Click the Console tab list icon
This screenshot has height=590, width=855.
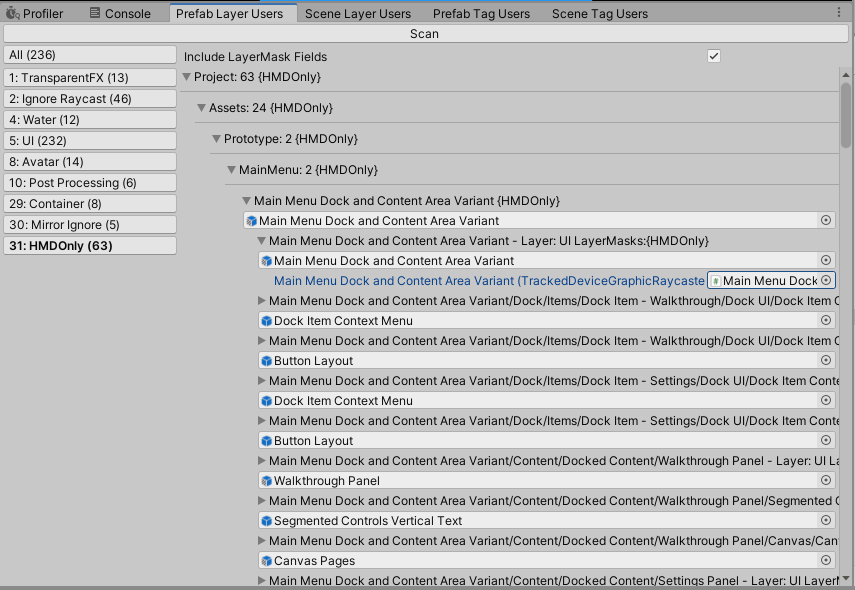pos(95,13)
